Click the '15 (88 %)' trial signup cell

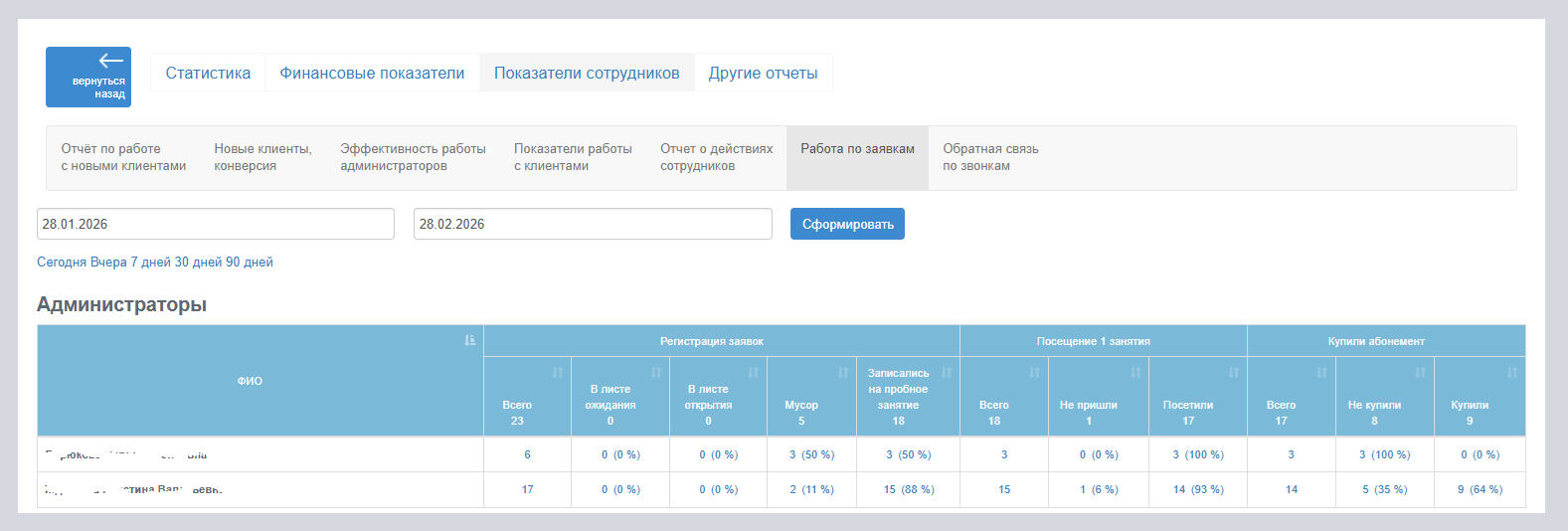(x=909, y=489)
